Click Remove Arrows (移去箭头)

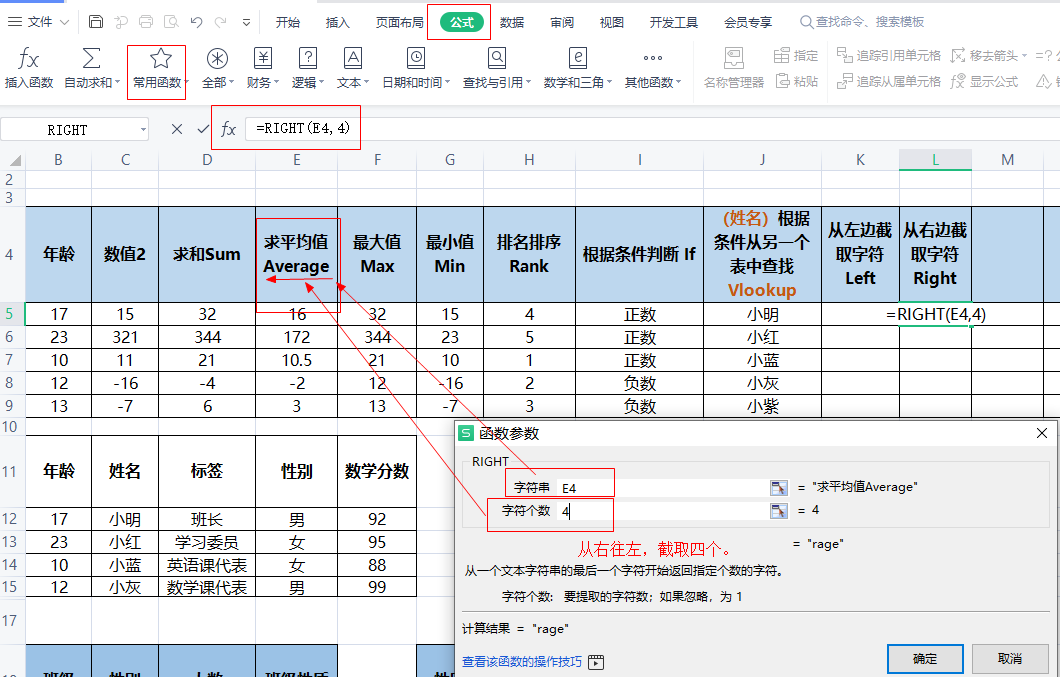click(988, 55)
